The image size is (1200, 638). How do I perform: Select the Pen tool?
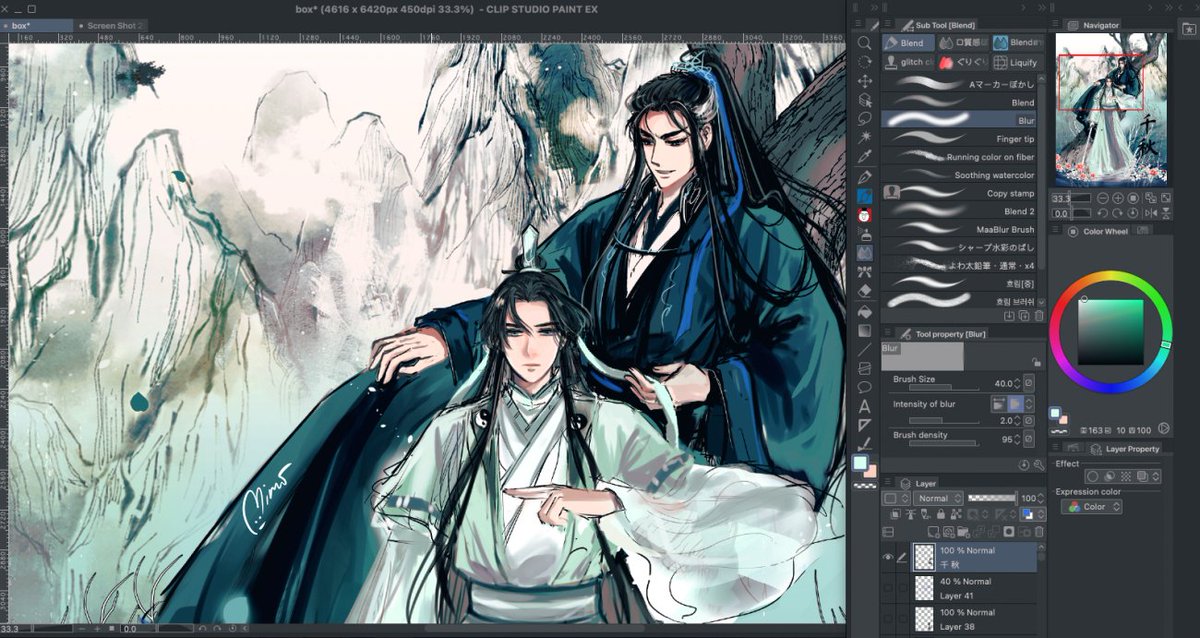865,177
